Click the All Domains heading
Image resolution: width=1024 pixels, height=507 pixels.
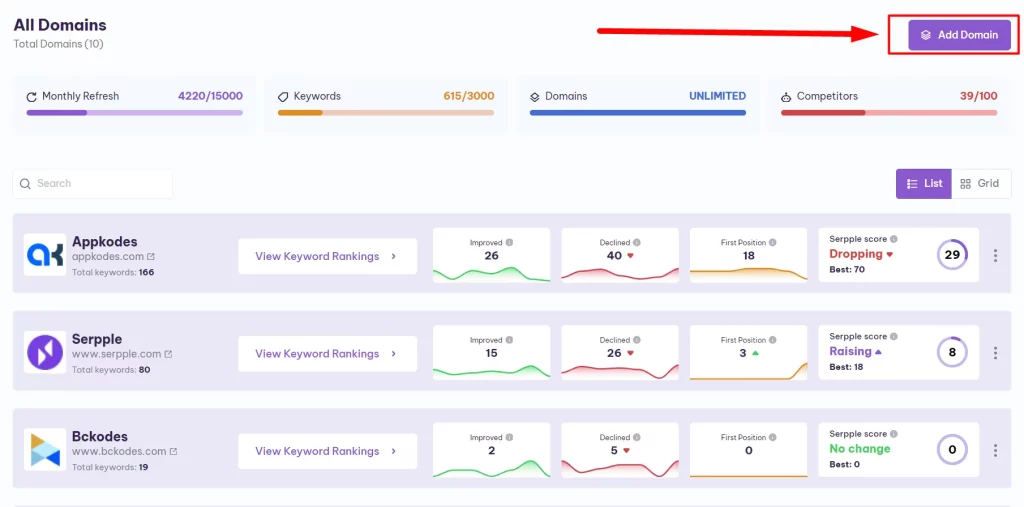[x=60, y=25]
